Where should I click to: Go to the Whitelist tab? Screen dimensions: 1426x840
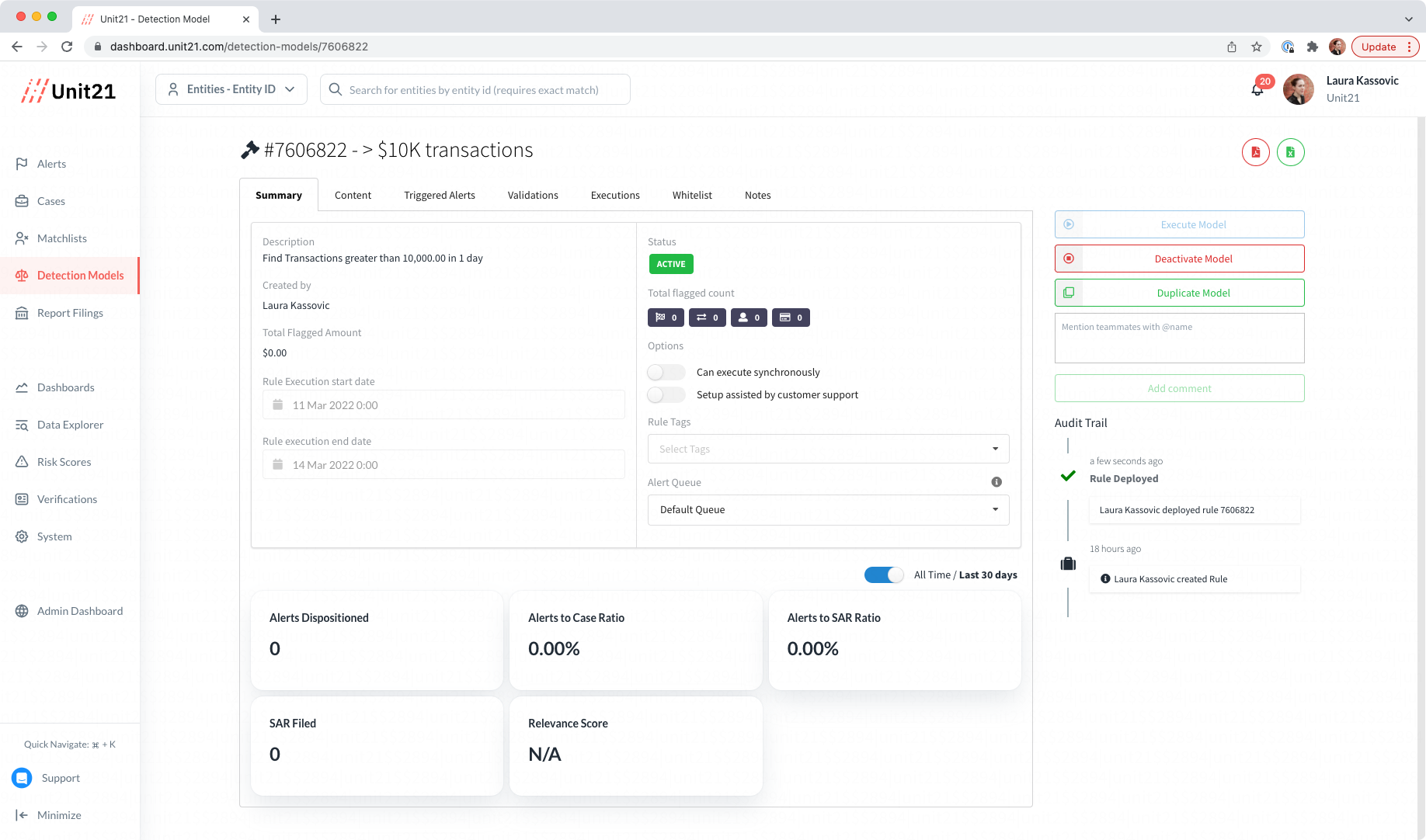coord(692,195)
